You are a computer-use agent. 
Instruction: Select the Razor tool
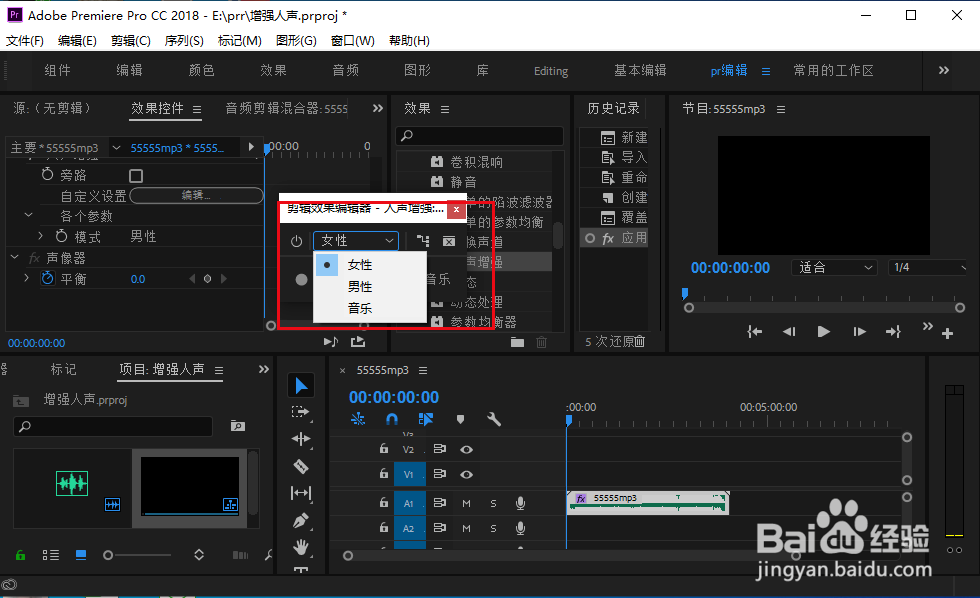(x=301, y=466)
